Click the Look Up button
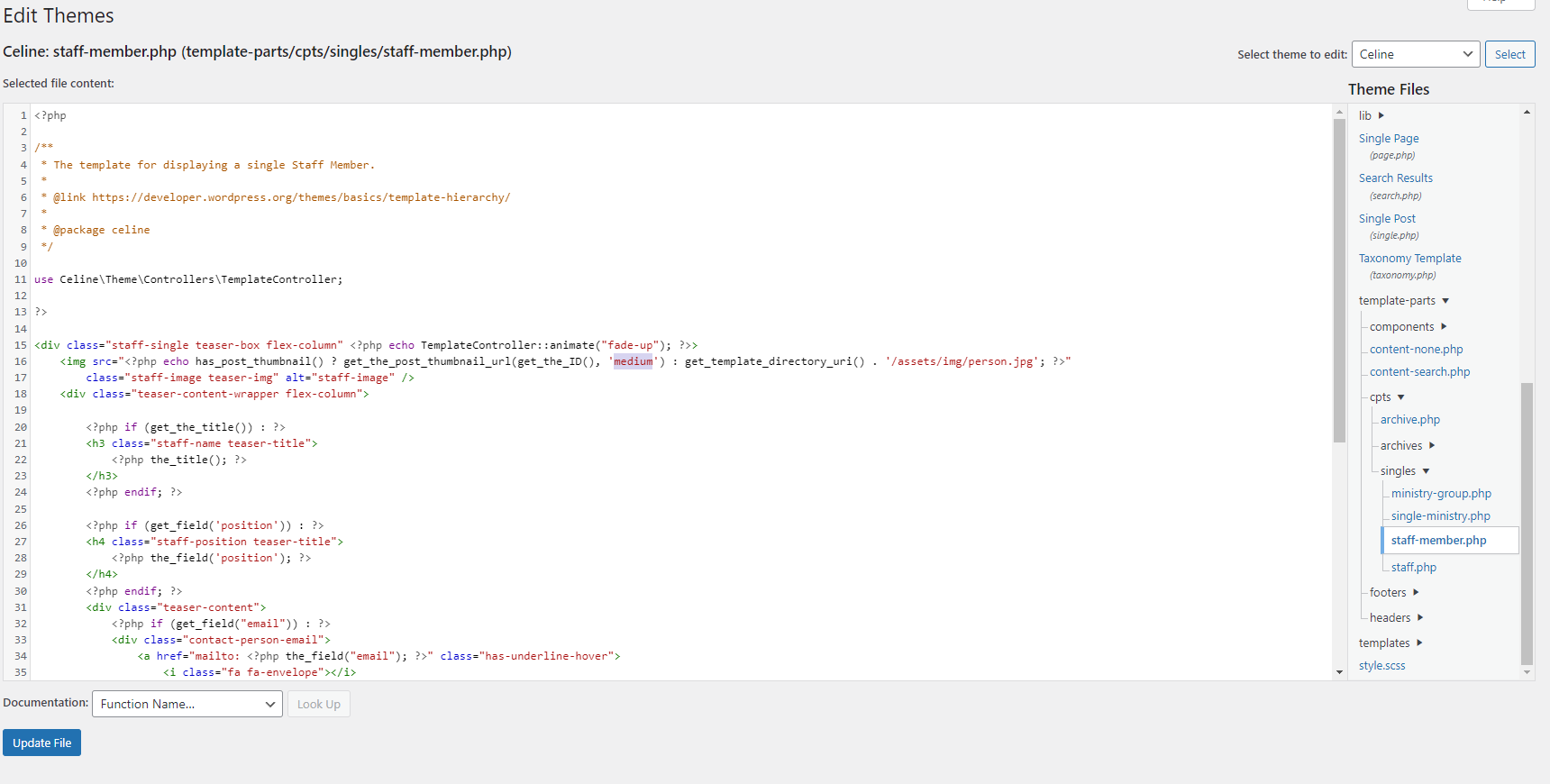The width and height of the screenshot is (1550, 784). click(318, 704)
